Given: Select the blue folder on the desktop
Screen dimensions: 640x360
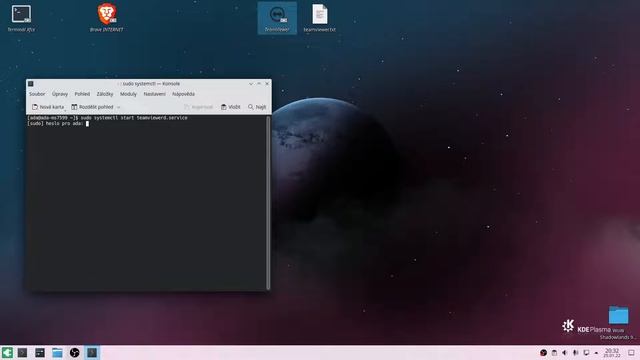Looking at the screenshot, I should click(618, 315).
